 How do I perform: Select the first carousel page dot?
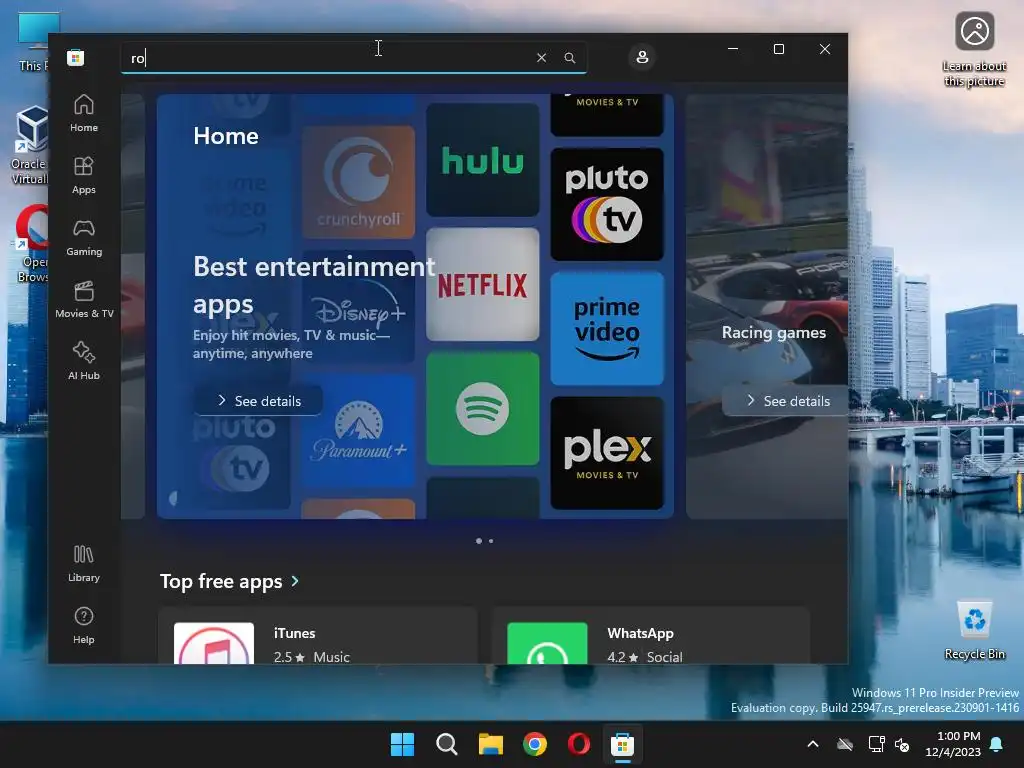coord(479,541)
